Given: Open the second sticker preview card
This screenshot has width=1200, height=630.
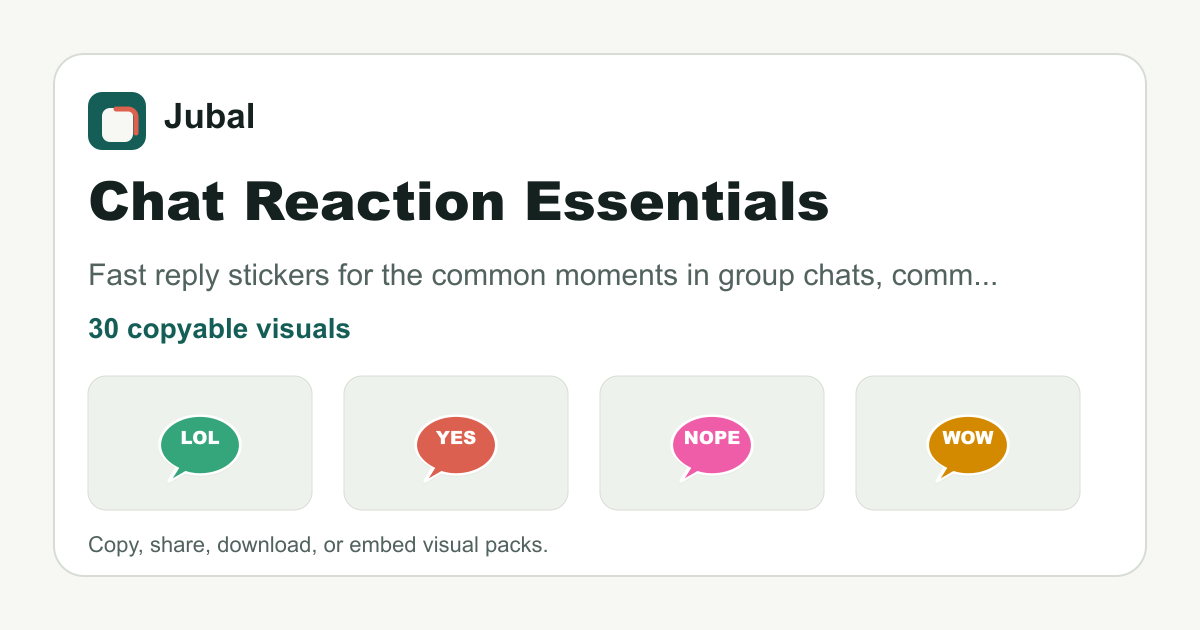Looking at the screenshot, I should coord(456,443).
